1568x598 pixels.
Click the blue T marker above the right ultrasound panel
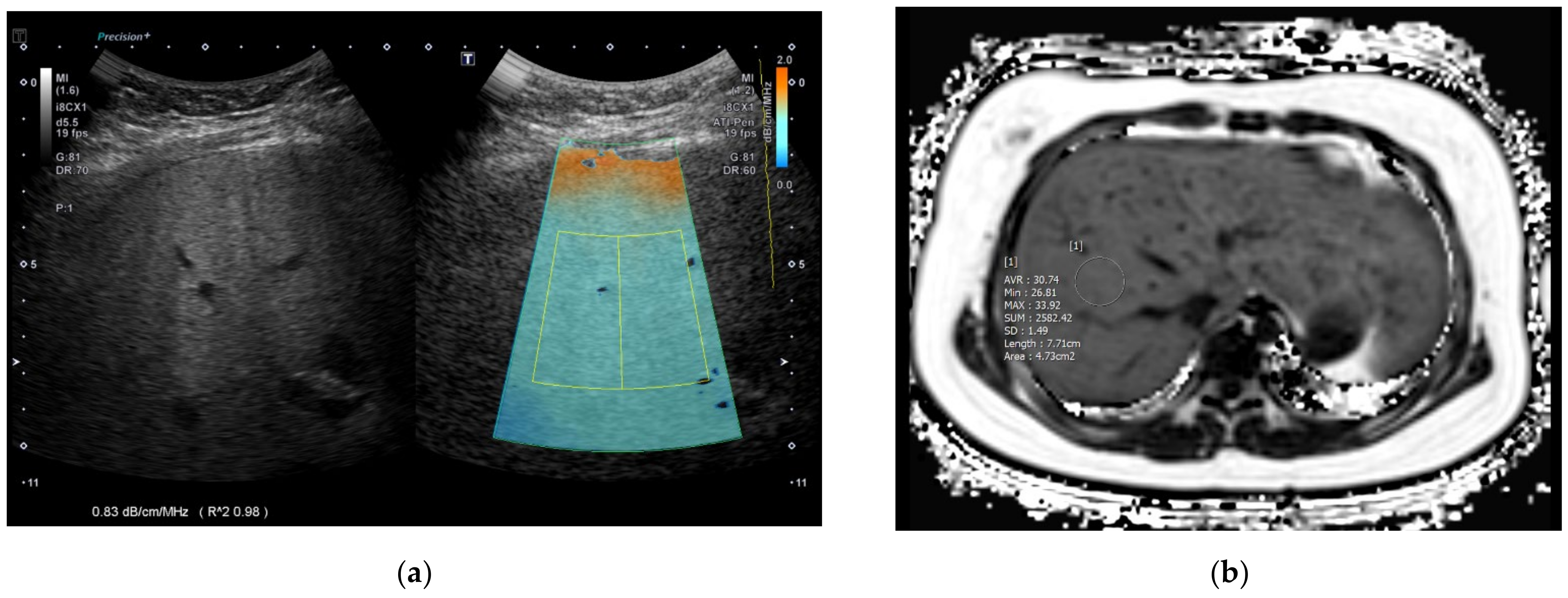tap(467, 58)
